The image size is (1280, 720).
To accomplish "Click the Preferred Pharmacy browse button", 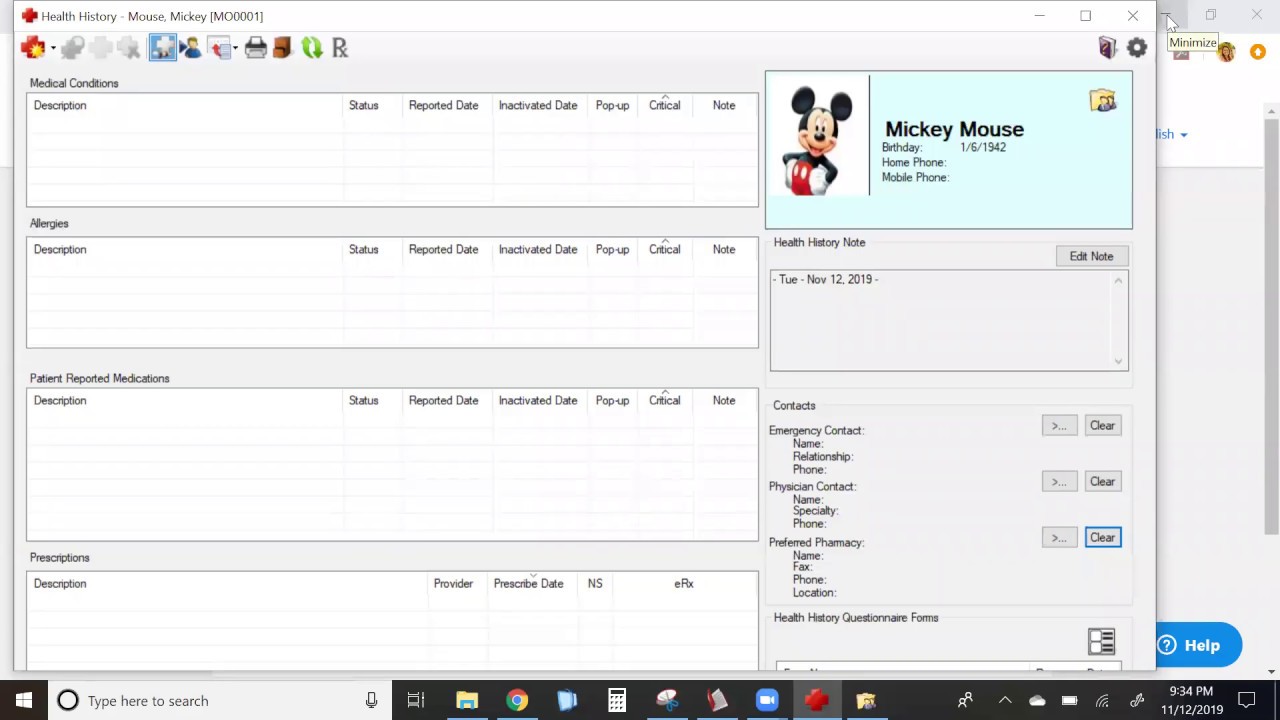I will tap(1059, 538).
